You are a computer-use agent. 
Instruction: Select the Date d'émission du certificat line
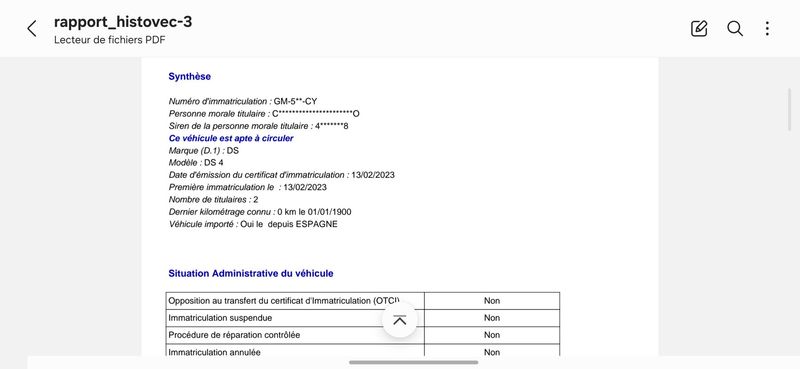click(x=282, y=175)
